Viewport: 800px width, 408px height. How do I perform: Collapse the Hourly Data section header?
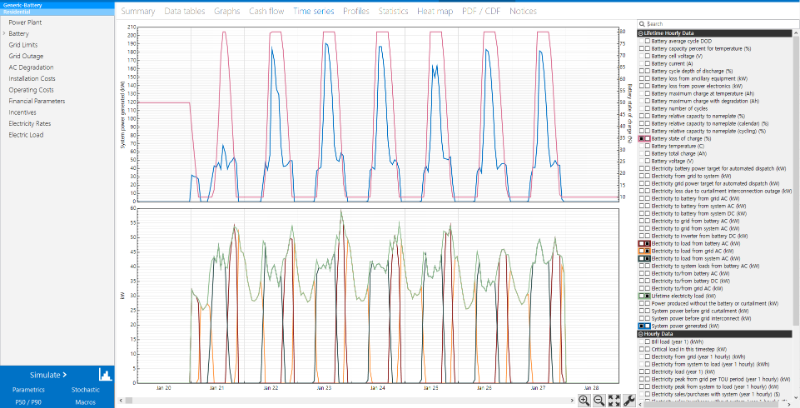641,333
